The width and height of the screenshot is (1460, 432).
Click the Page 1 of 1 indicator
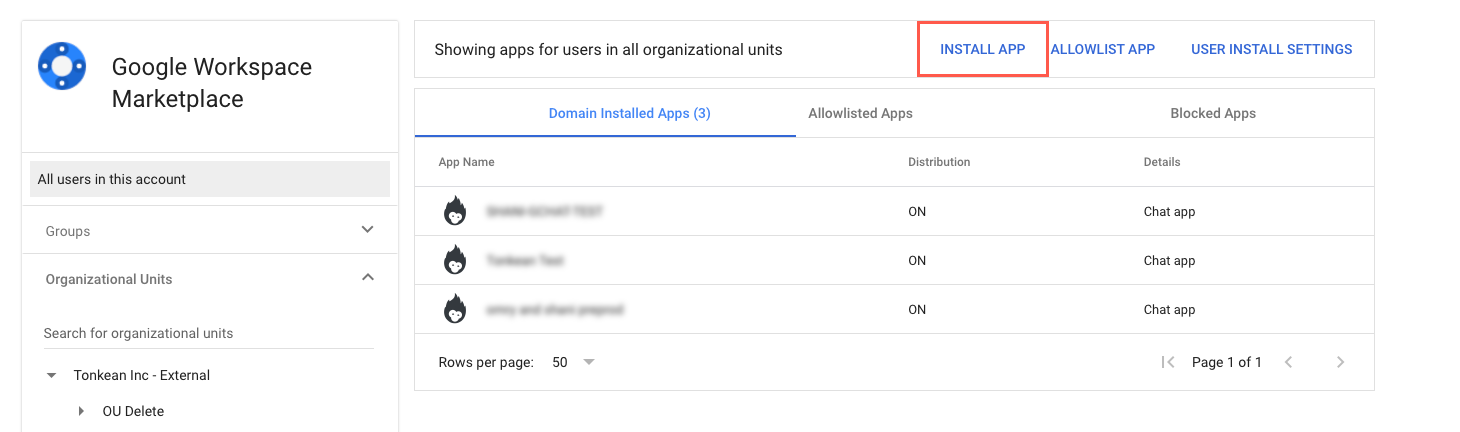coord(1227,362)
